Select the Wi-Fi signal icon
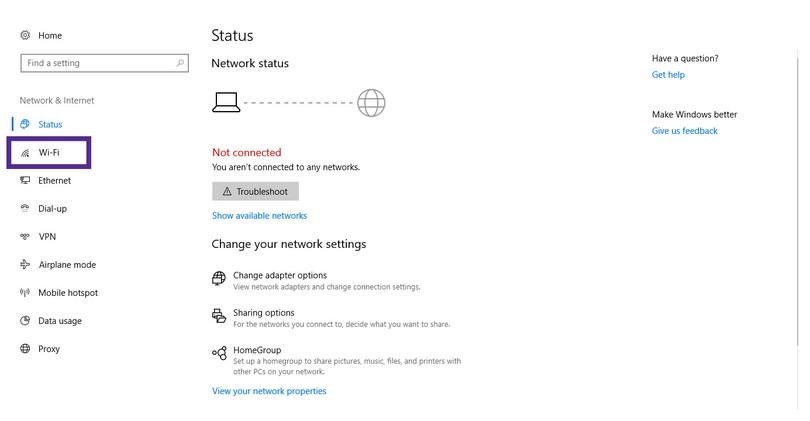 (25, 153)
